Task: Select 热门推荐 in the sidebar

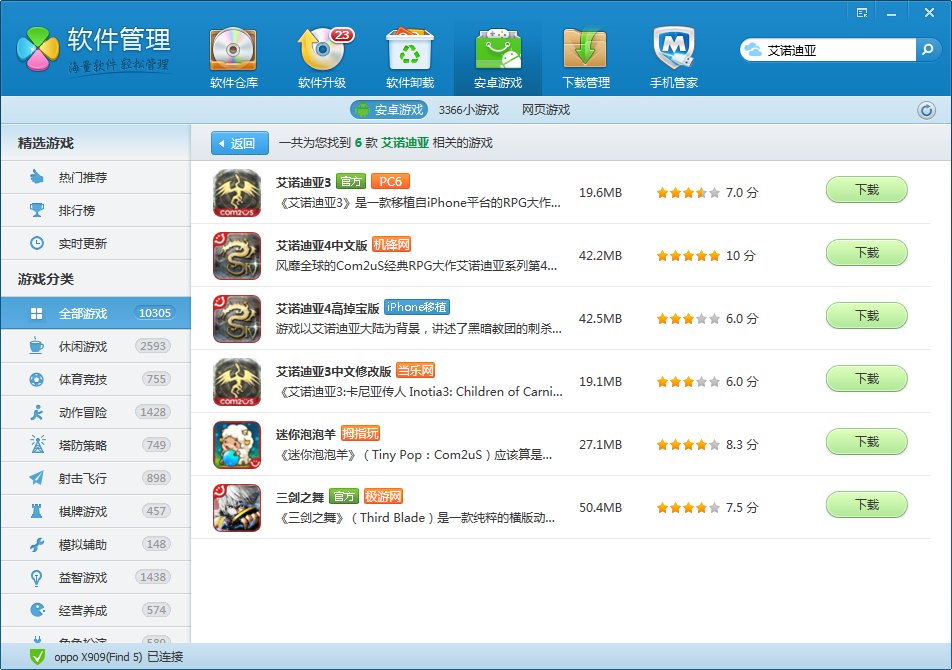Action: tap(83, 177)
